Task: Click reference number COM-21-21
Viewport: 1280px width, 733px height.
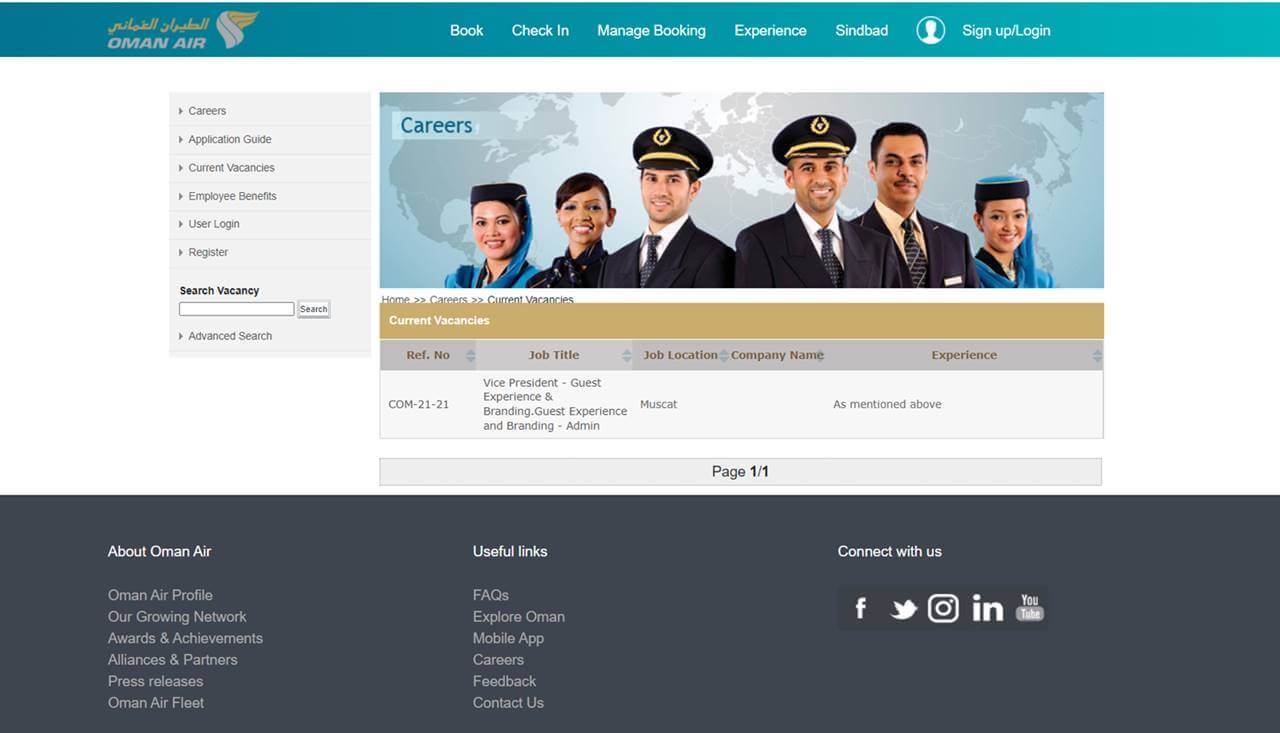Action: point(419,404)
